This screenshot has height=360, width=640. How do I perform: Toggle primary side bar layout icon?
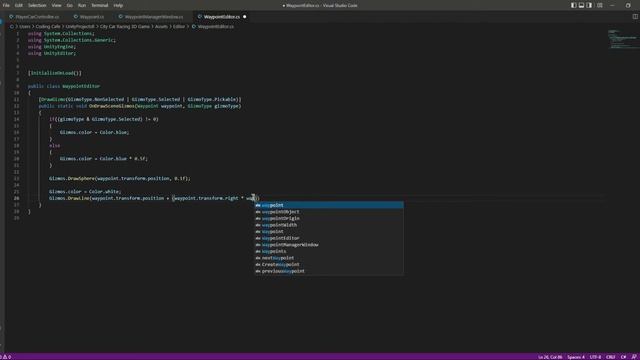tap(573, 5)
